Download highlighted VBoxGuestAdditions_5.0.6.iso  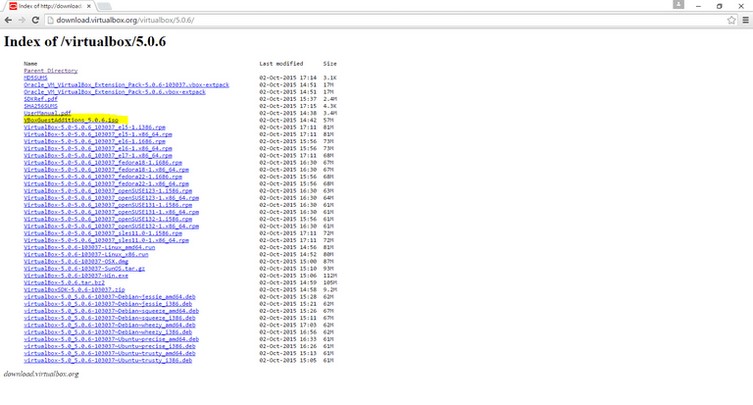tap(71, 120)
